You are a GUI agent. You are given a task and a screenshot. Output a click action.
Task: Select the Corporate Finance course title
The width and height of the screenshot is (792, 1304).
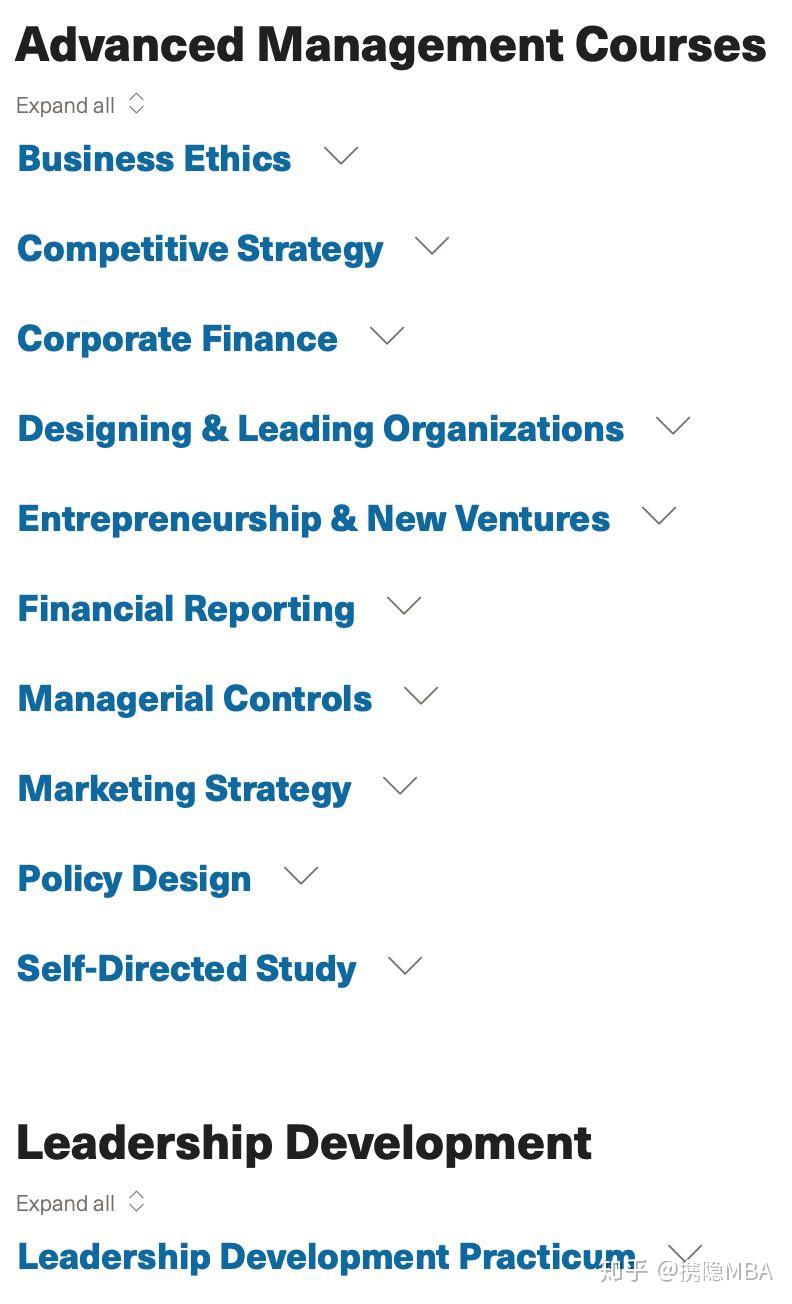(x=178, y=339)
